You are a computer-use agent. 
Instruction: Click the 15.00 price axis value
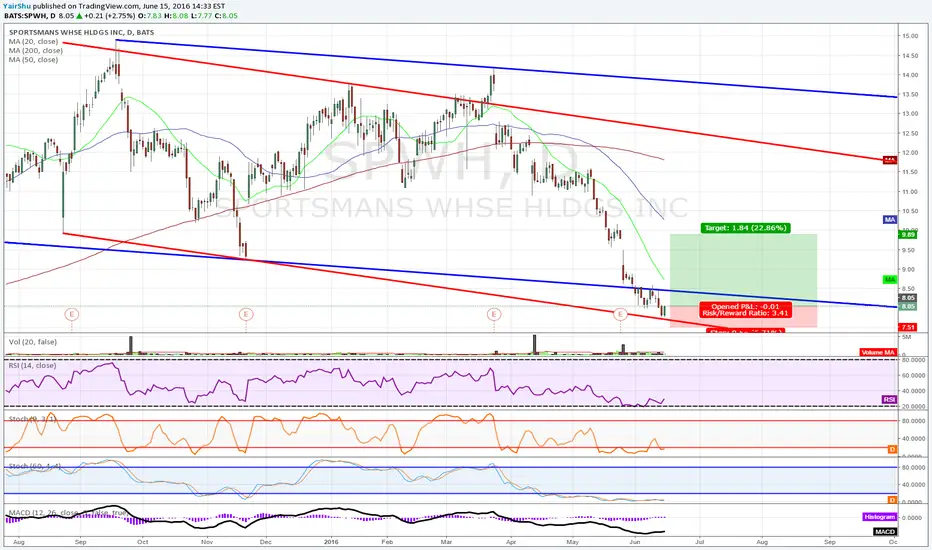click(x=909, y=36)
